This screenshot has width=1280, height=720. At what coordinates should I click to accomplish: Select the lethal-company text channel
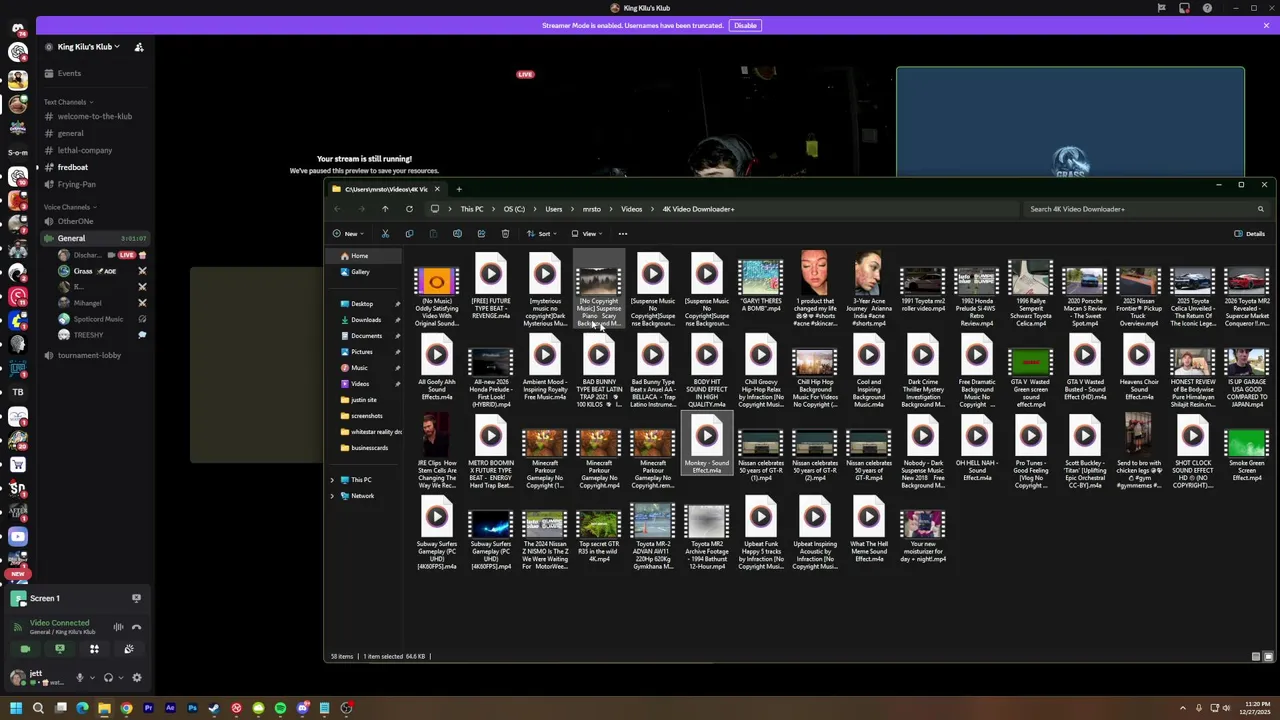(x=85, y=150)
